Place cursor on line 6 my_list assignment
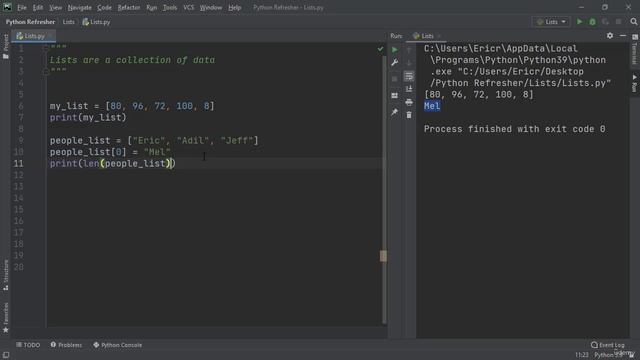 click(x=132, y=106)
